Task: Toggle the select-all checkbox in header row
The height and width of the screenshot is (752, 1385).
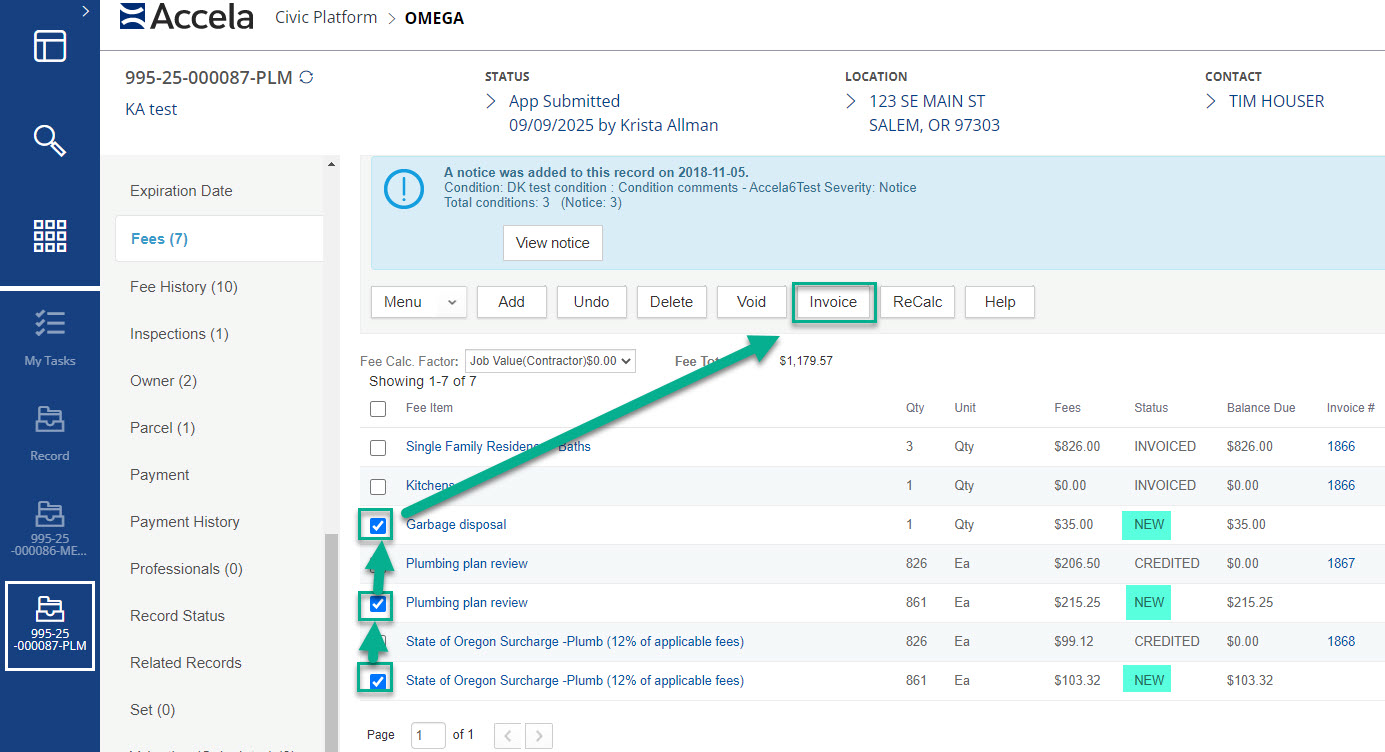Action: click(378, 408)
